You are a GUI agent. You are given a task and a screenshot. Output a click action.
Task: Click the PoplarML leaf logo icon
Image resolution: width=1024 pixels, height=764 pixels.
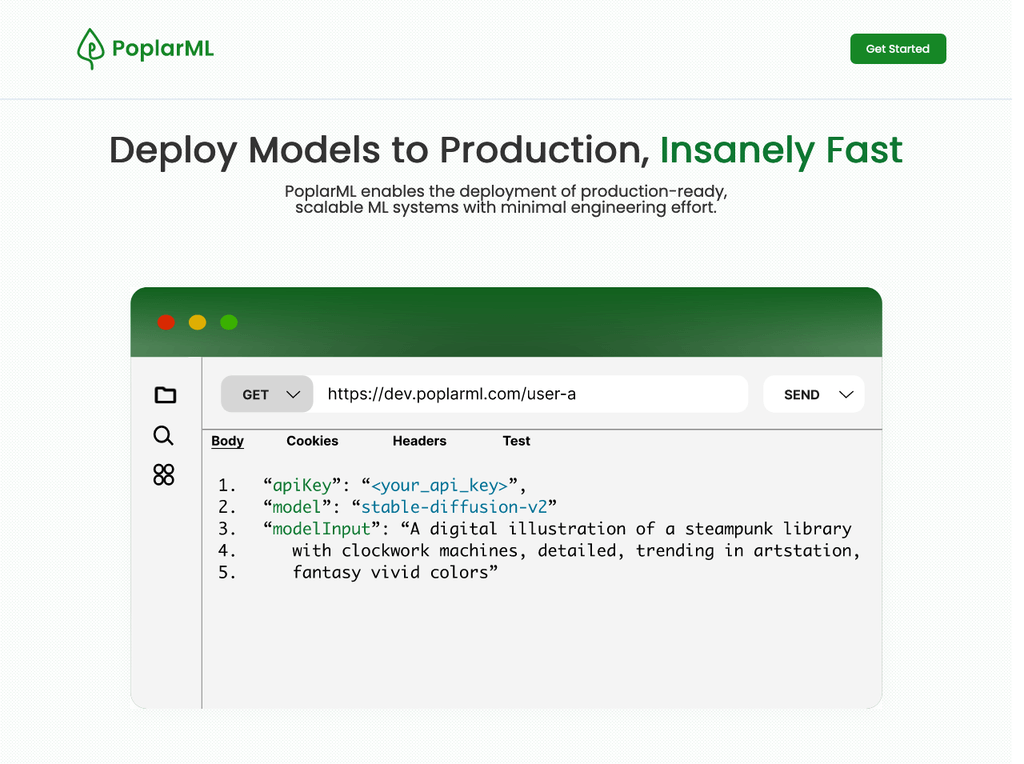pyautogui.click(x=90, y=49)
